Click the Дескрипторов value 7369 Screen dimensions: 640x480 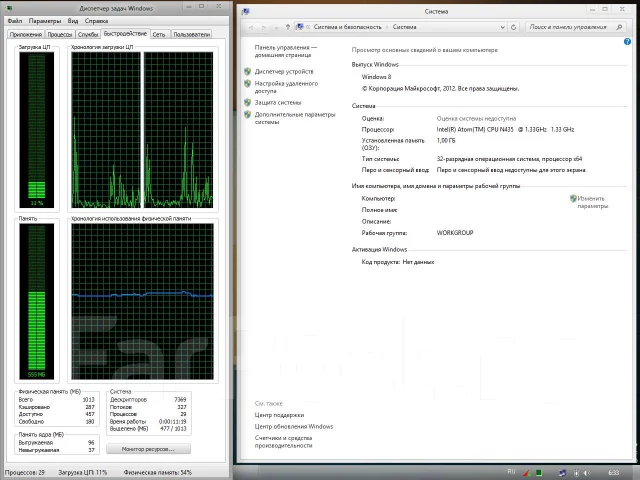click(x=180, y=400)
